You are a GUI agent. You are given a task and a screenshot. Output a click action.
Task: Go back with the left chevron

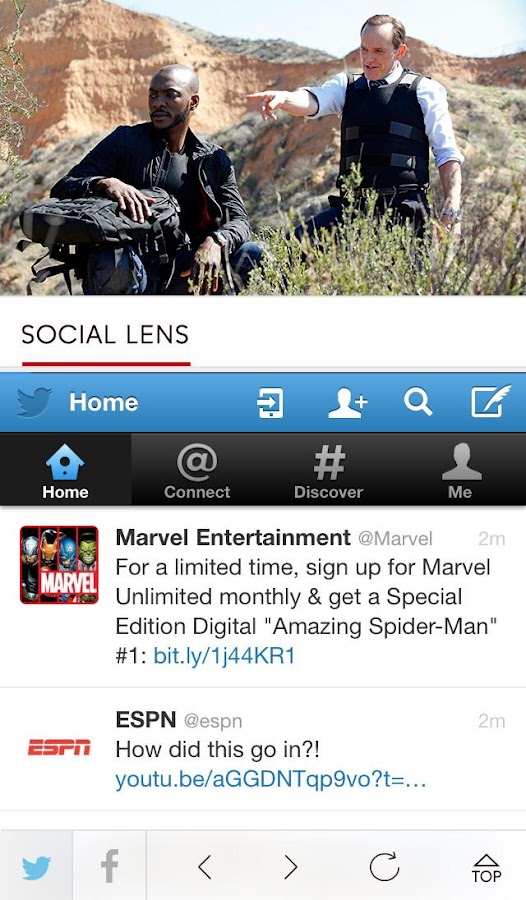[x=205, y=867]
